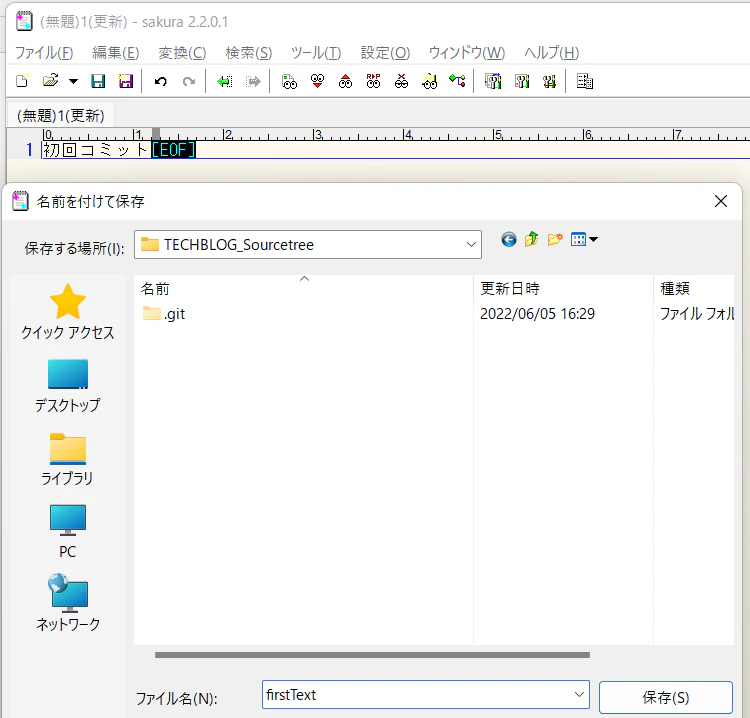Screen dimensions: 750x718
Task: Click the Redo arrow icon
Action: coord(189,81)
